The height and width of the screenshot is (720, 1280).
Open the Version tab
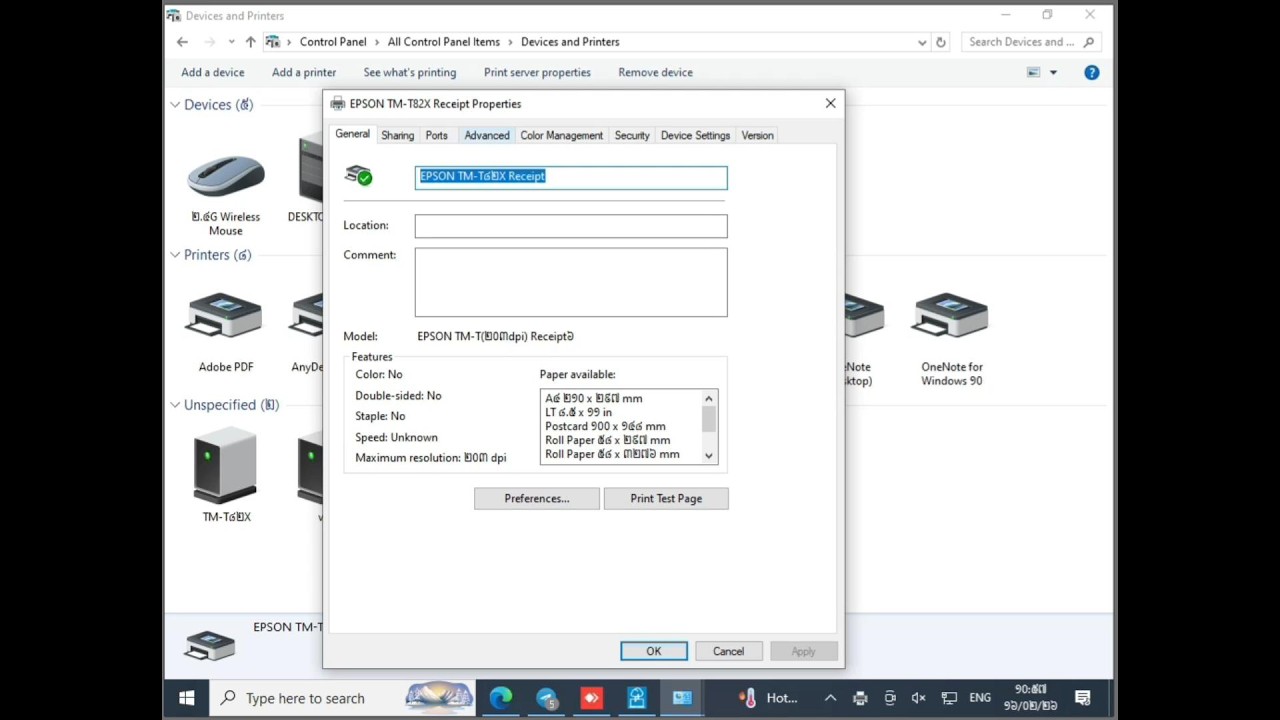coord(757,135)
